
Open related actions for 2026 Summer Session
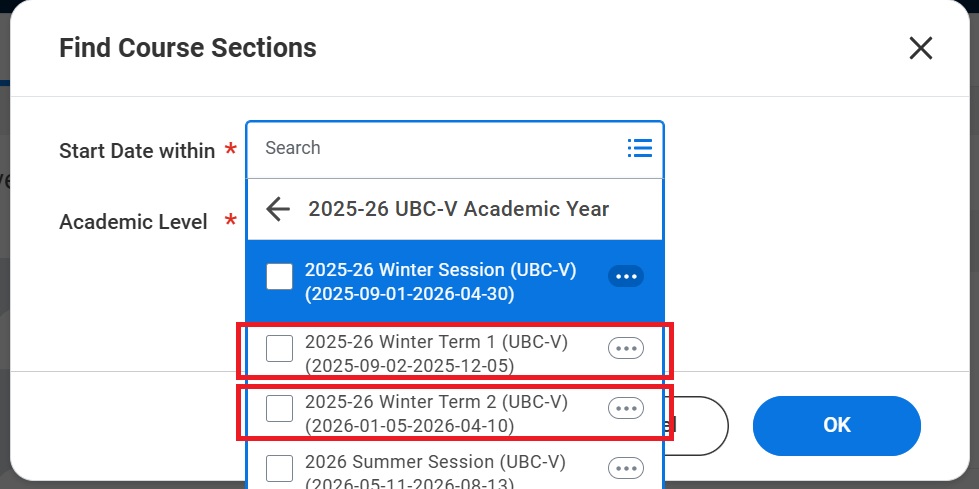[626, 468]
